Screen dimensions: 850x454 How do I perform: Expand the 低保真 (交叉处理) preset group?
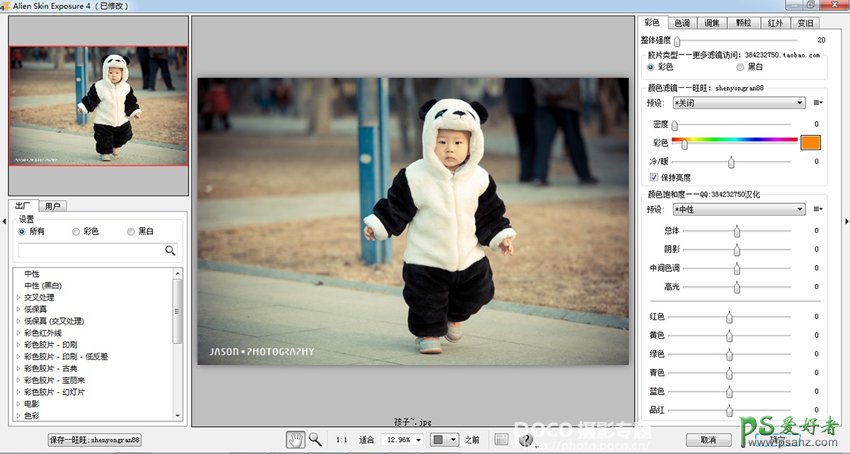pos(18,321)
